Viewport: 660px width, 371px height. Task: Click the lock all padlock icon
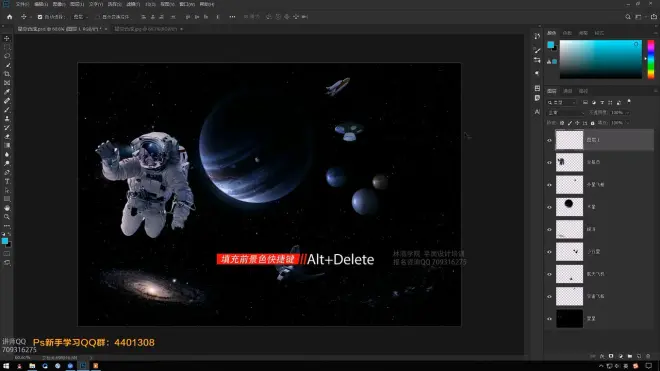coord(593,123)
